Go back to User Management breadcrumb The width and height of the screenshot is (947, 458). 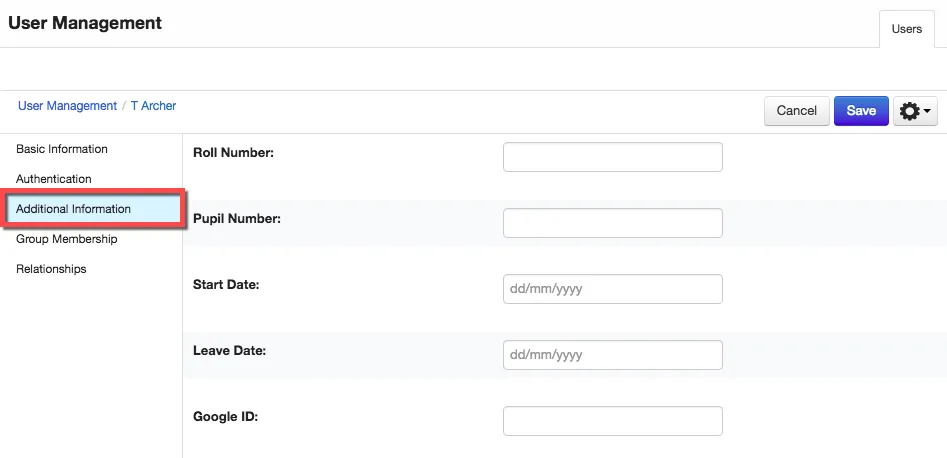(x=67, y=106)
